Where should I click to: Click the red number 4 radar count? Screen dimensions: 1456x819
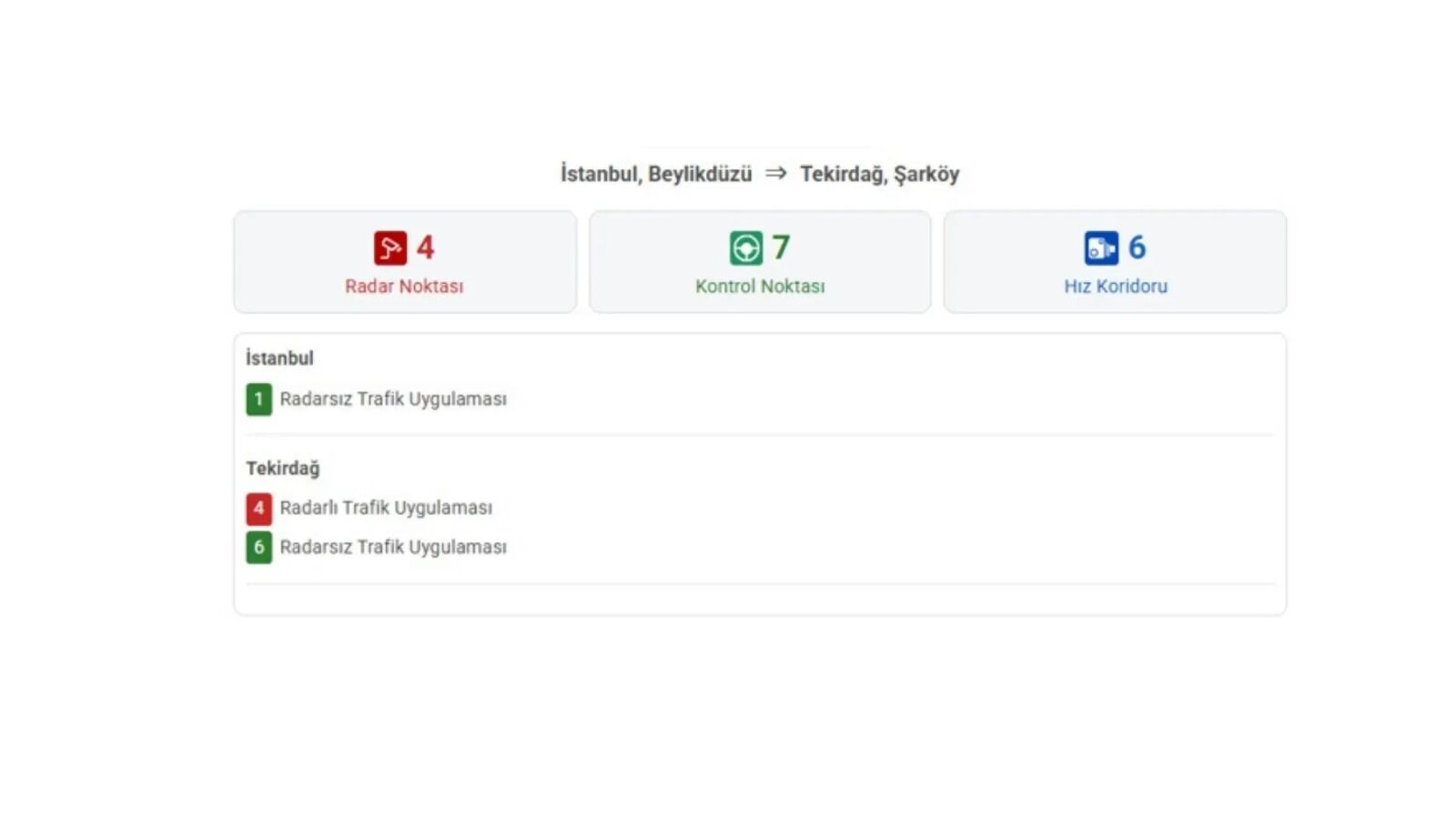click(x=425, y=248)
